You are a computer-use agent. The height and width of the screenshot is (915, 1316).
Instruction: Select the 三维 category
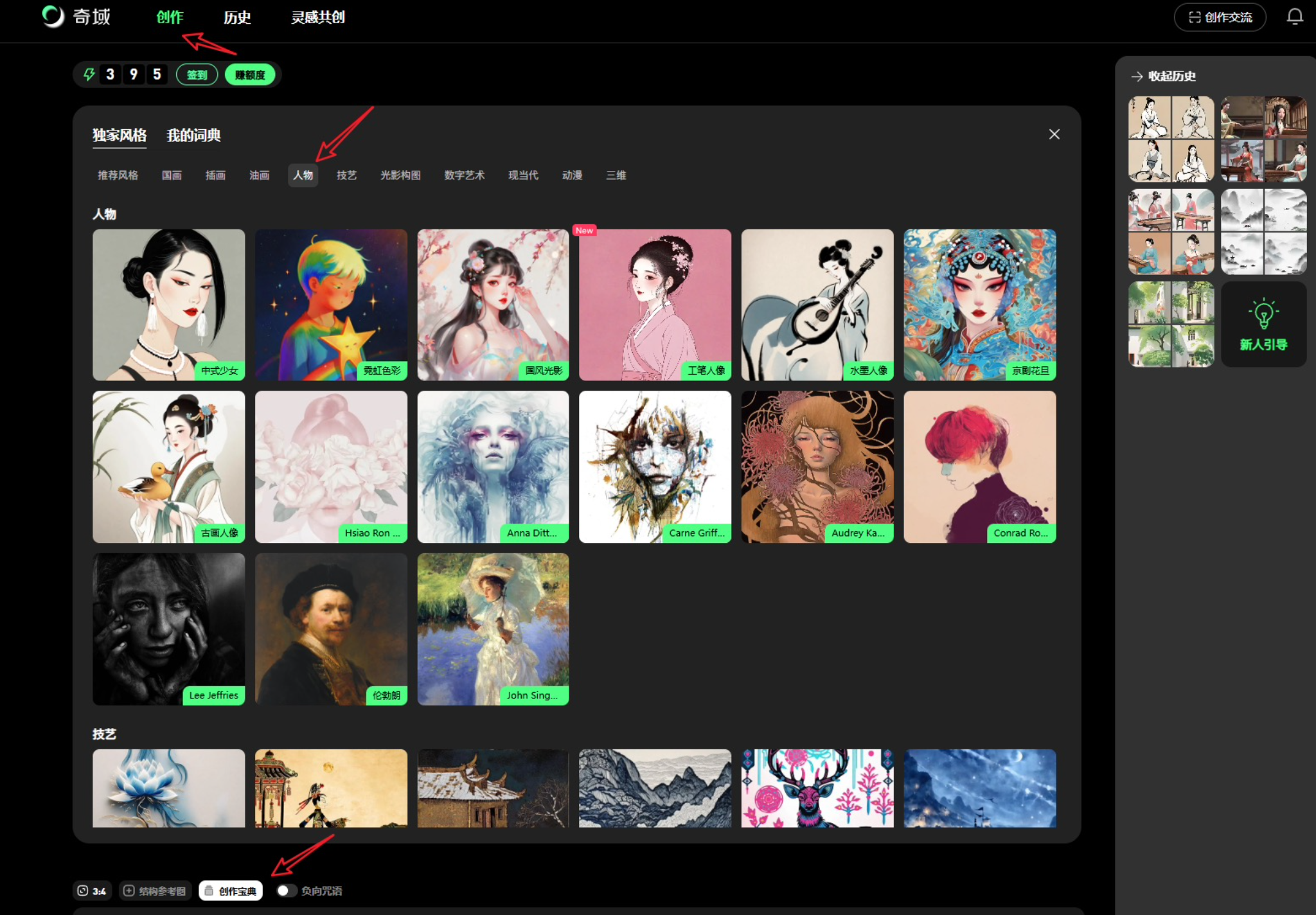pyautogui.click(x=616, y=175)
